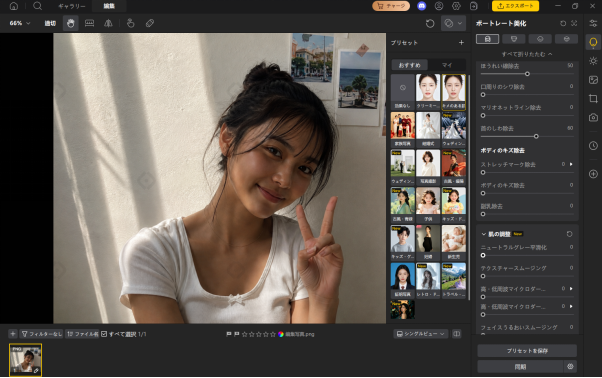Open the color adjustment sun icon

point(593,61)
